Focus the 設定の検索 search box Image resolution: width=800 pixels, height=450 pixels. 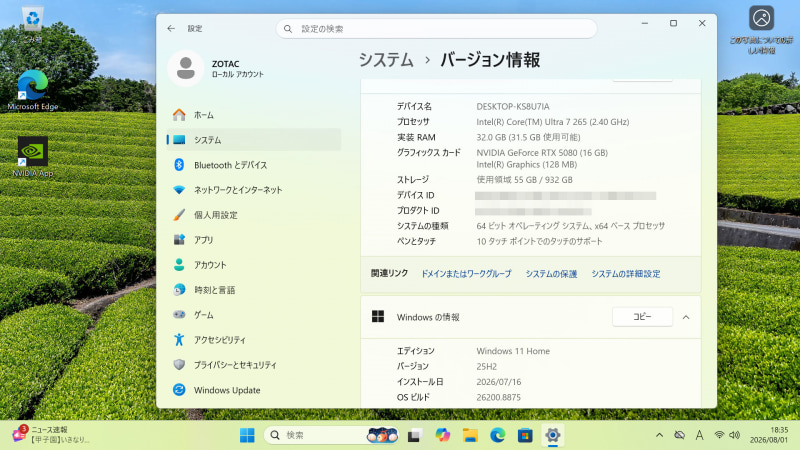pyautogui.click(x=436, y=29)
